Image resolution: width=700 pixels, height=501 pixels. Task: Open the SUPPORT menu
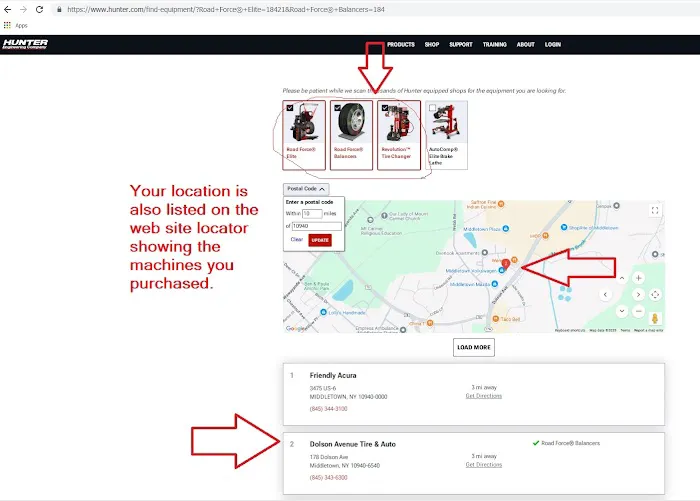coord(461,45)
